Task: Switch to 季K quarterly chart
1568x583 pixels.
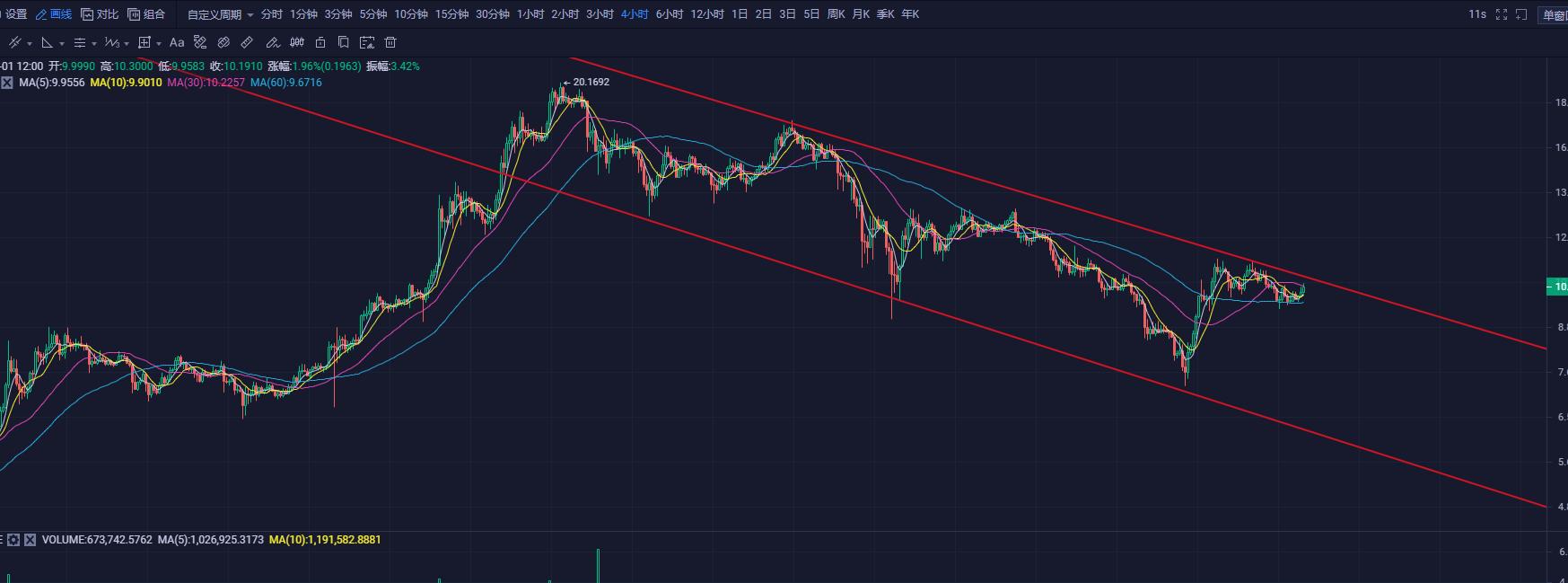Action: 886,14
